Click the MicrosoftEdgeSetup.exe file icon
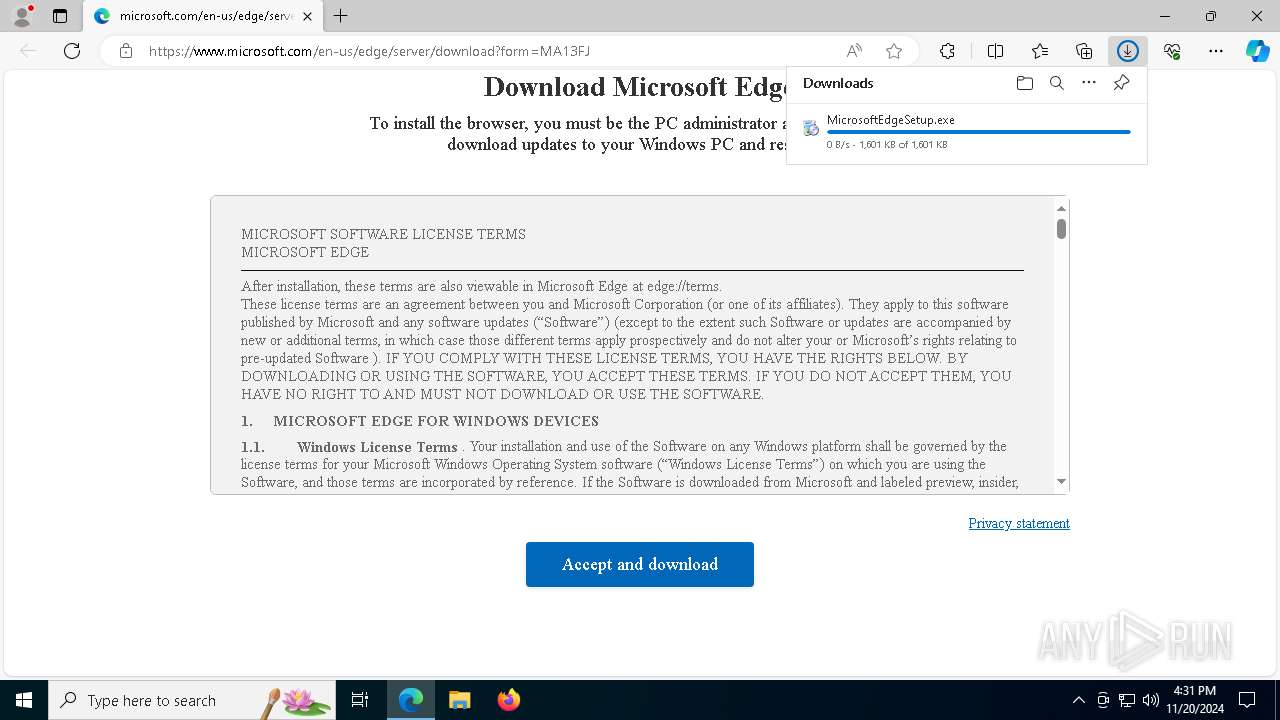Image resolution: width=1280 pixels, height=720 pixels. click(811, 128)
